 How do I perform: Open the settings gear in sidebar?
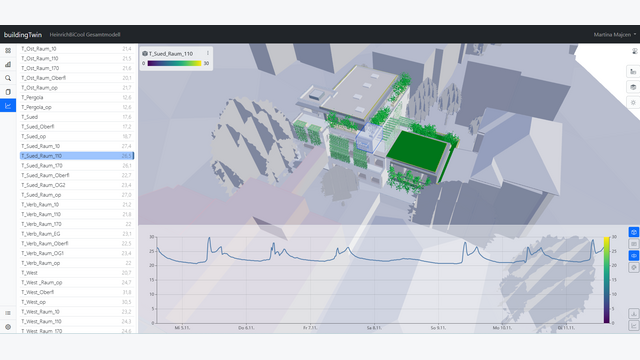point(8,327)
